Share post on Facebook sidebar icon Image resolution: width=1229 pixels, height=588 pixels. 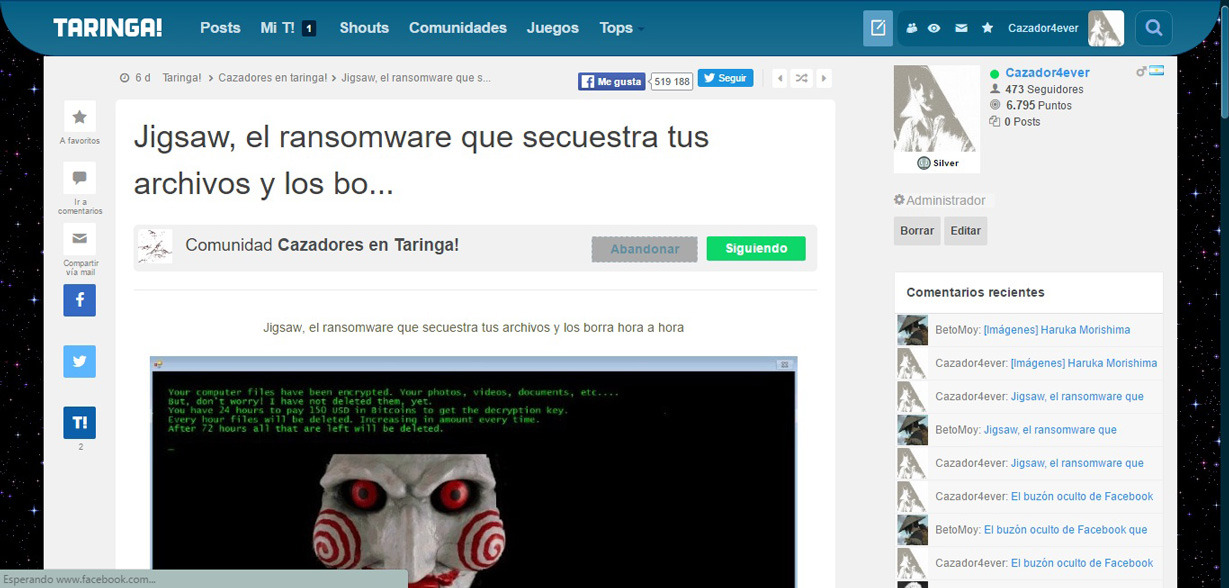80,300
